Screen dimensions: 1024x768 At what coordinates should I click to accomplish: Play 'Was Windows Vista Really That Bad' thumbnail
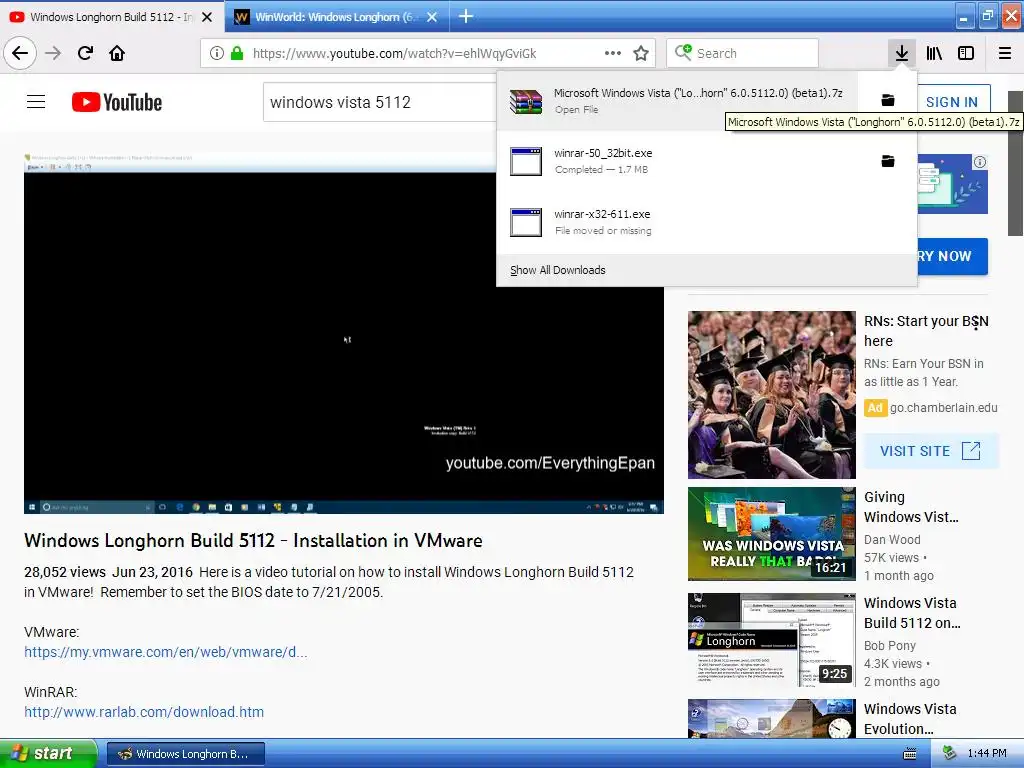click(x=771, y=534)
